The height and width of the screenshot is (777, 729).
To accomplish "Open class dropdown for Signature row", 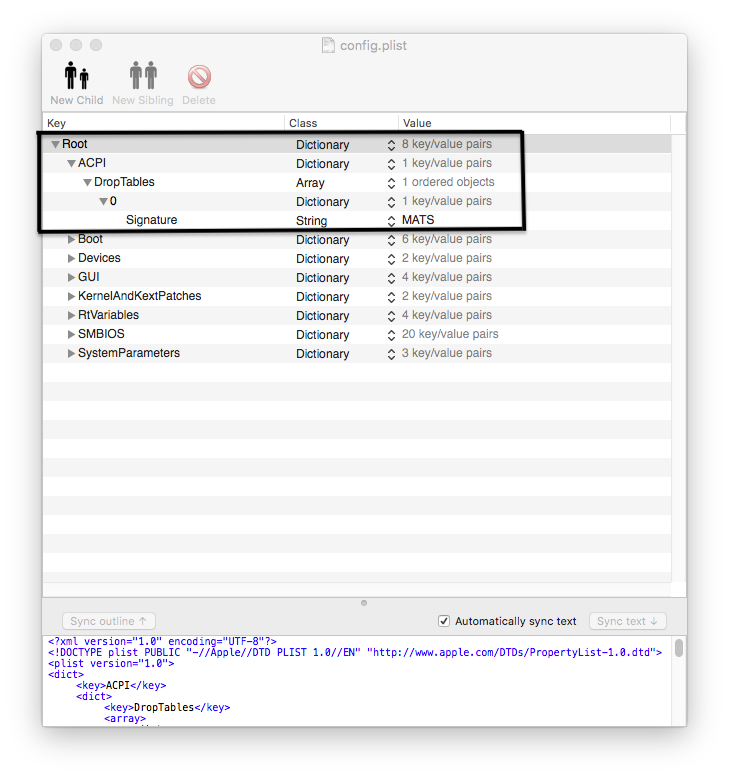I will click(x=391, y=221).
